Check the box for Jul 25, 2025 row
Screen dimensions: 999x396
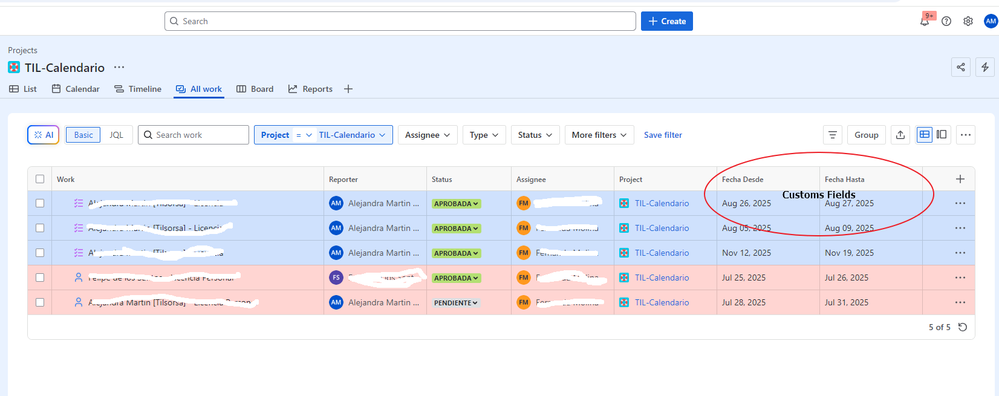point(40,278)
